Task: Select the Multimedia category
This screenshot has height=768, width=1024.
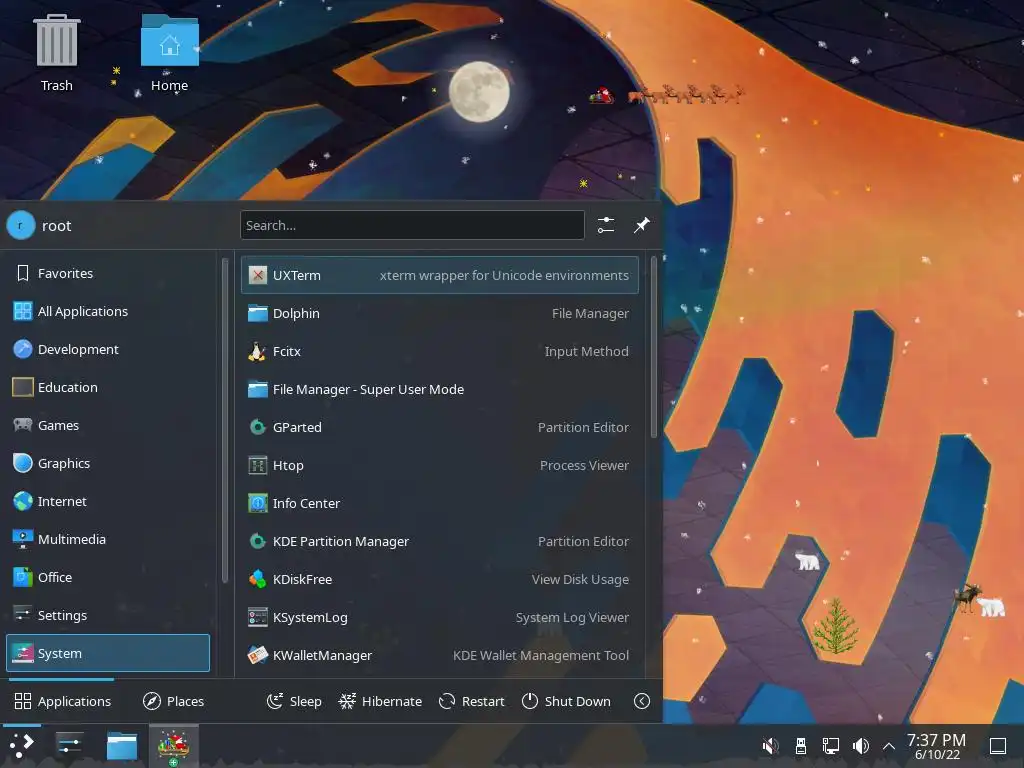Action: 108,539
